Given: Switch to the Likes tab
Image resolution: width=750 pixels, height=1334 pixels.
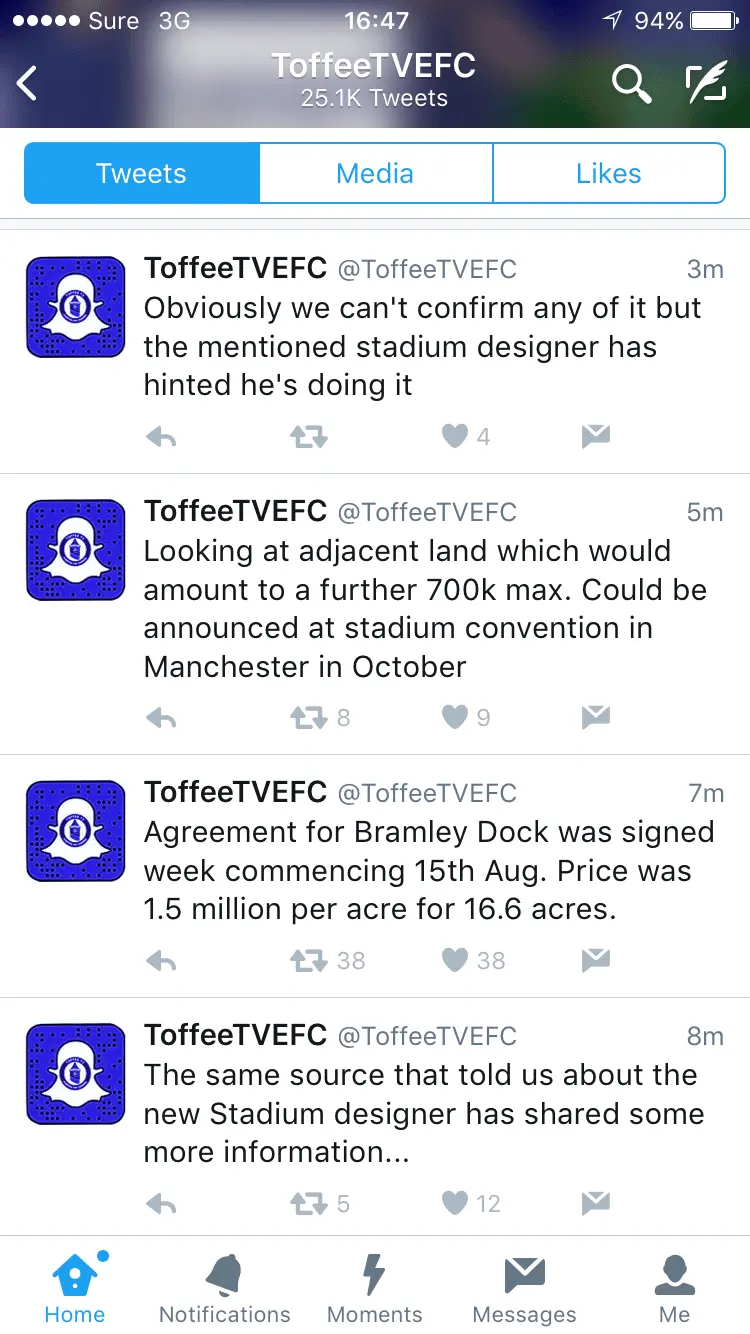Looking at the screenshot, I should coord(608,173).
